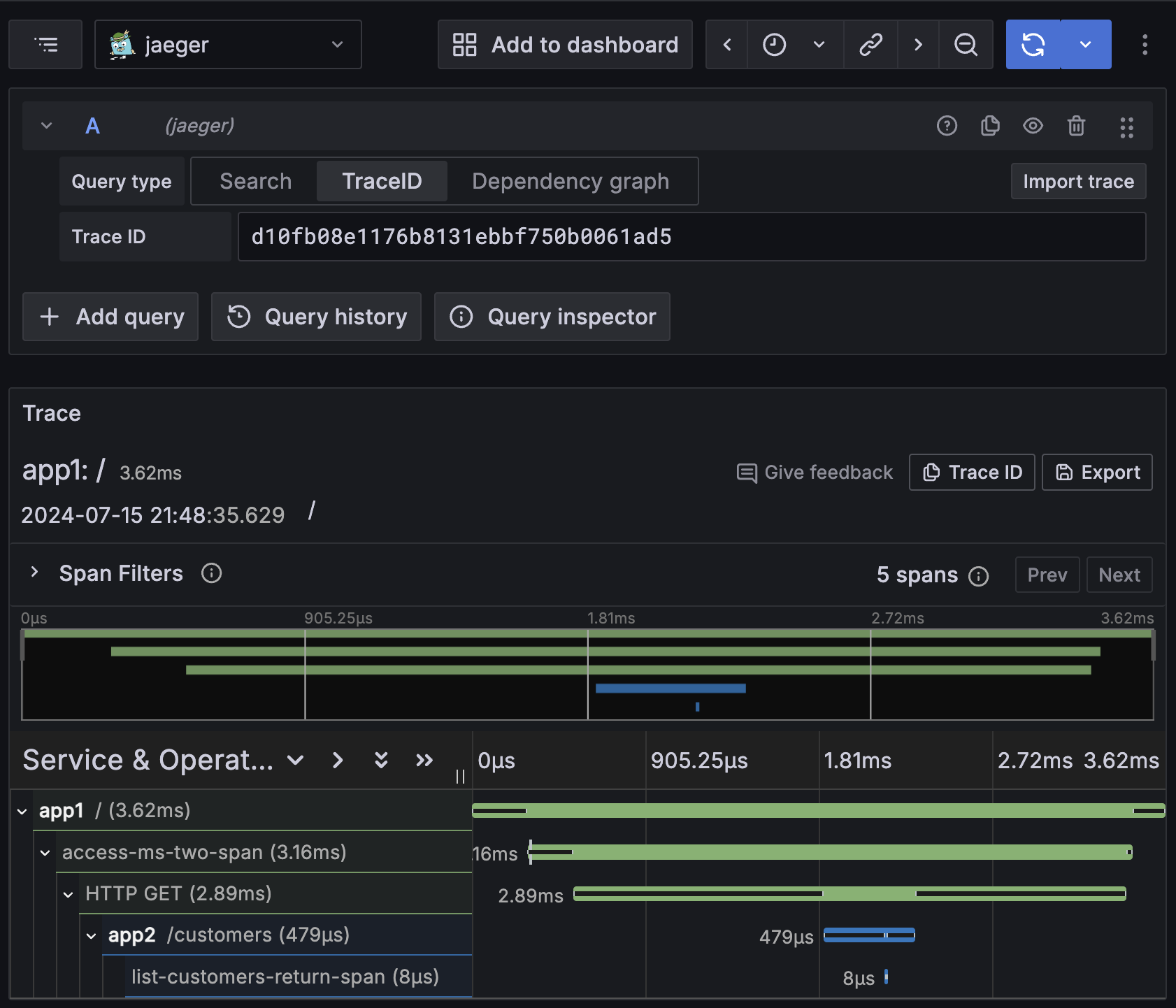Shift time range backwards arrow

tap(727, 45)
